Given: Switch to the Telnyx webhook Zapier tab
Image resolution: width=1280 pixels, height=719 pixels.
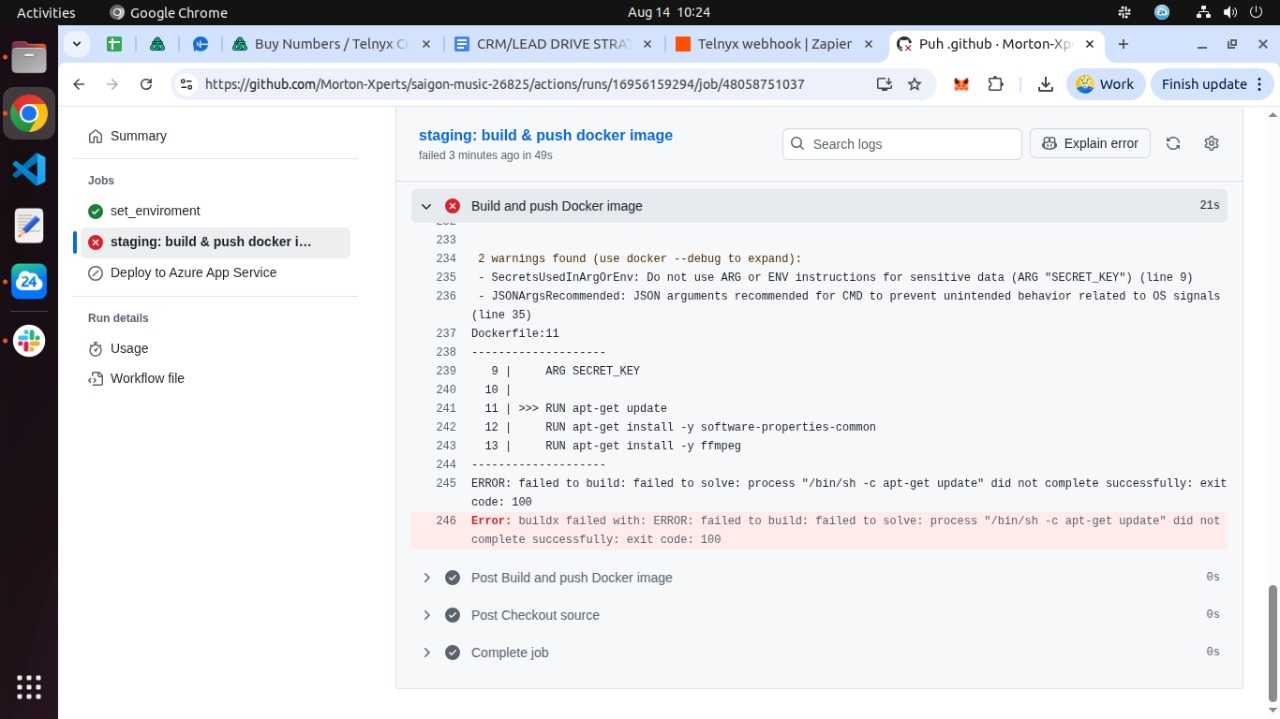Looking at the screenshot, I should (x=766, y=44).
